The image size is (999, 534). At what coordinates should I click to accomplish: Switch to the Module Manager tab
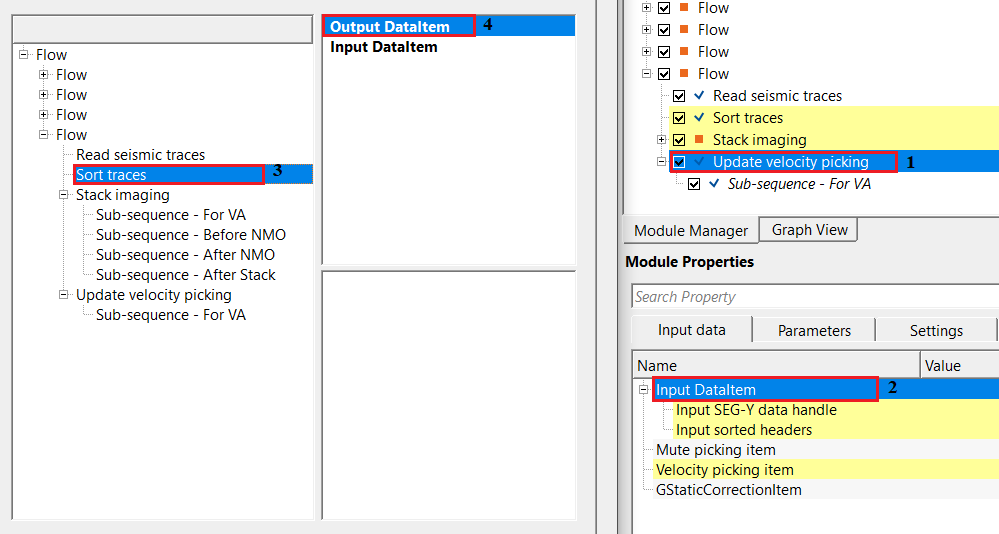(691, 230)
